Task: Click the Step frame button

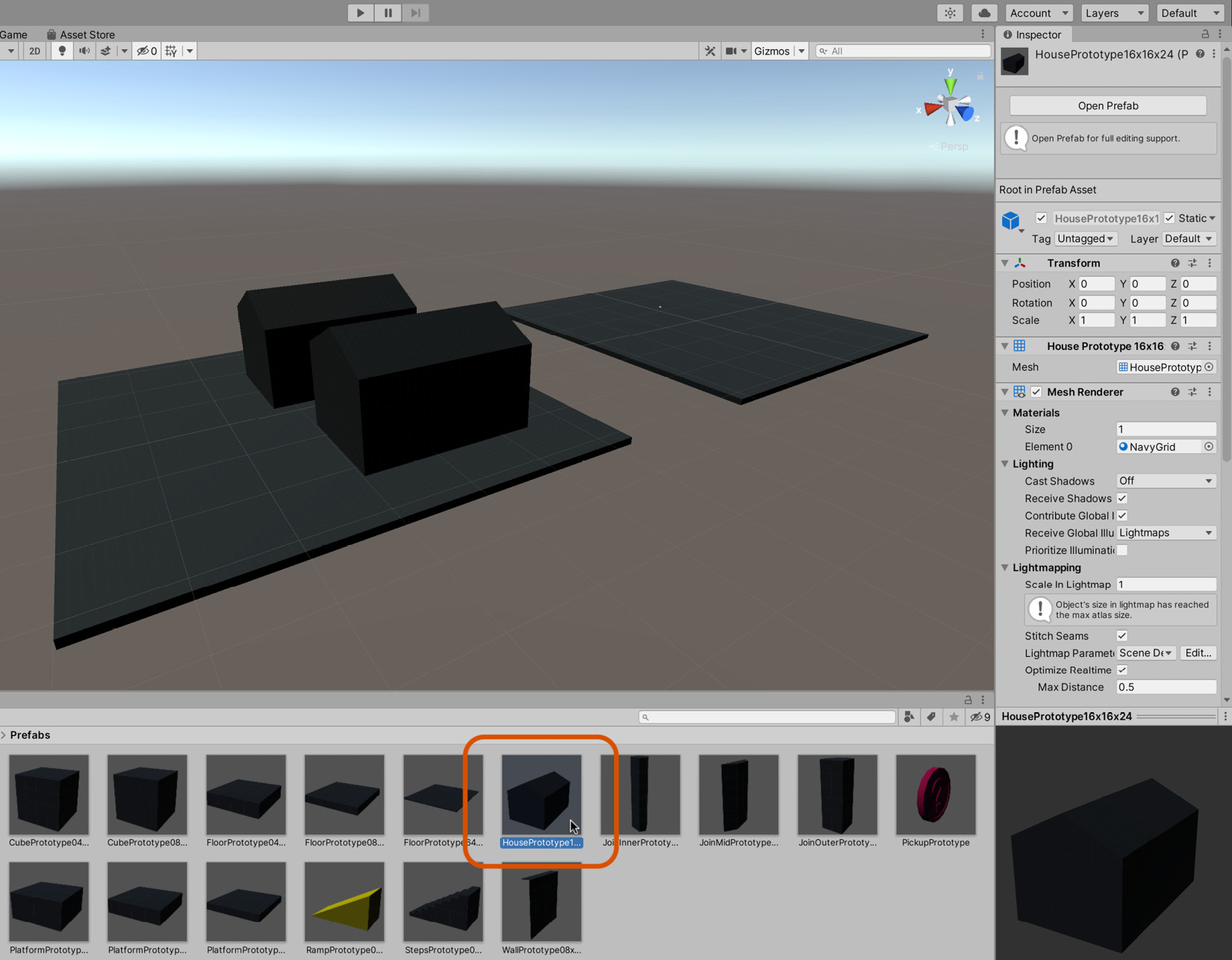Action: pyautogui.click(x=416, y=13)
